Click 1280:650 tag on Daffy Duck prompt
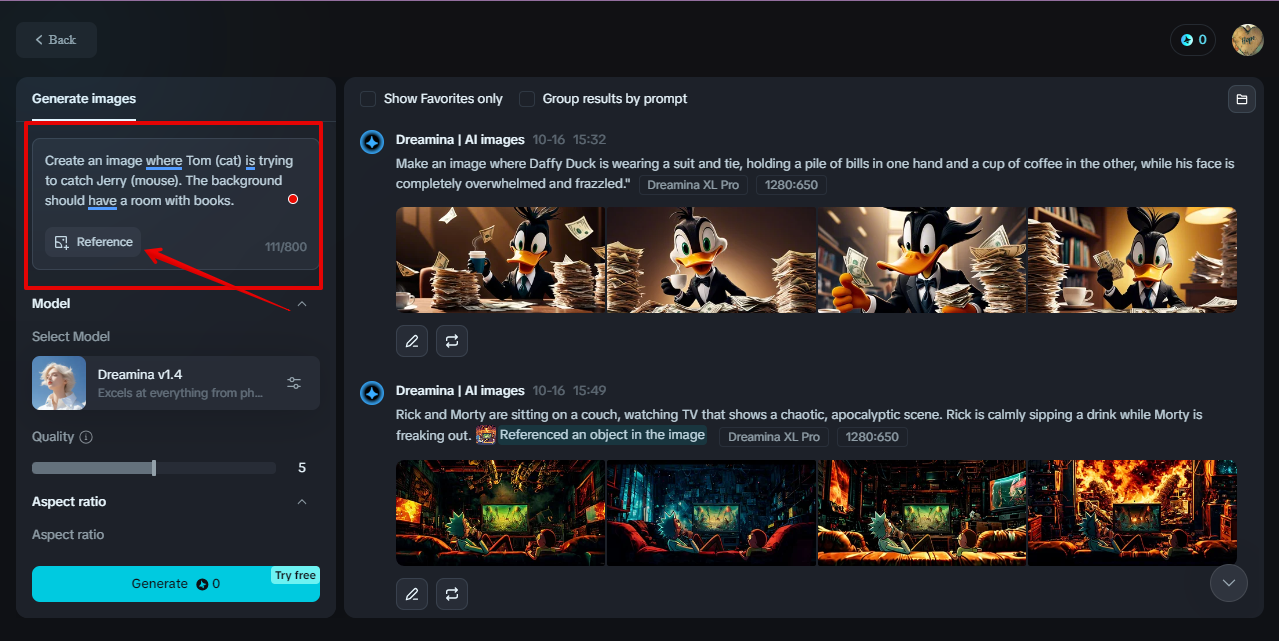 [791, 185]
